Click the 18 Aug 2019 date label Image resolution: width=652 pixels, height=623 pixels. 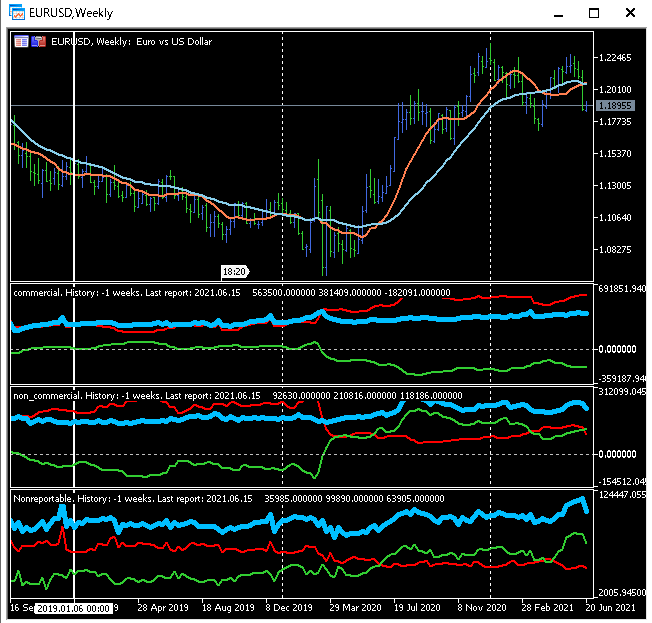[228, 608]
